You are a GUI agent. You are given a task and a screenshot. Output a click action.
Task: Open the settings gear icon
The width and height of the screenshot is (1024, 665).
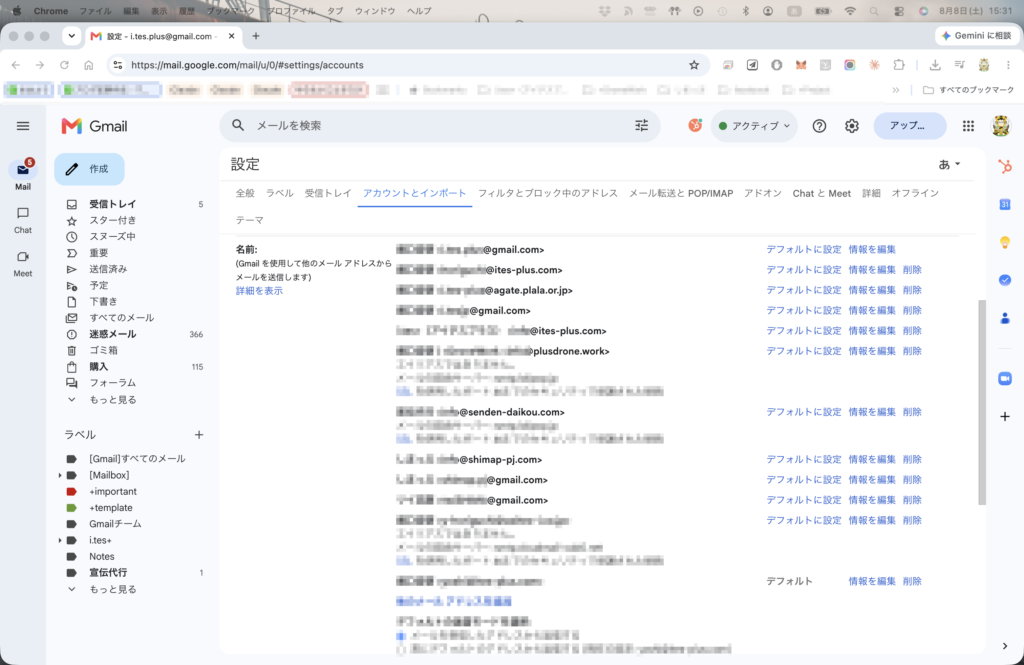point(852,126)
